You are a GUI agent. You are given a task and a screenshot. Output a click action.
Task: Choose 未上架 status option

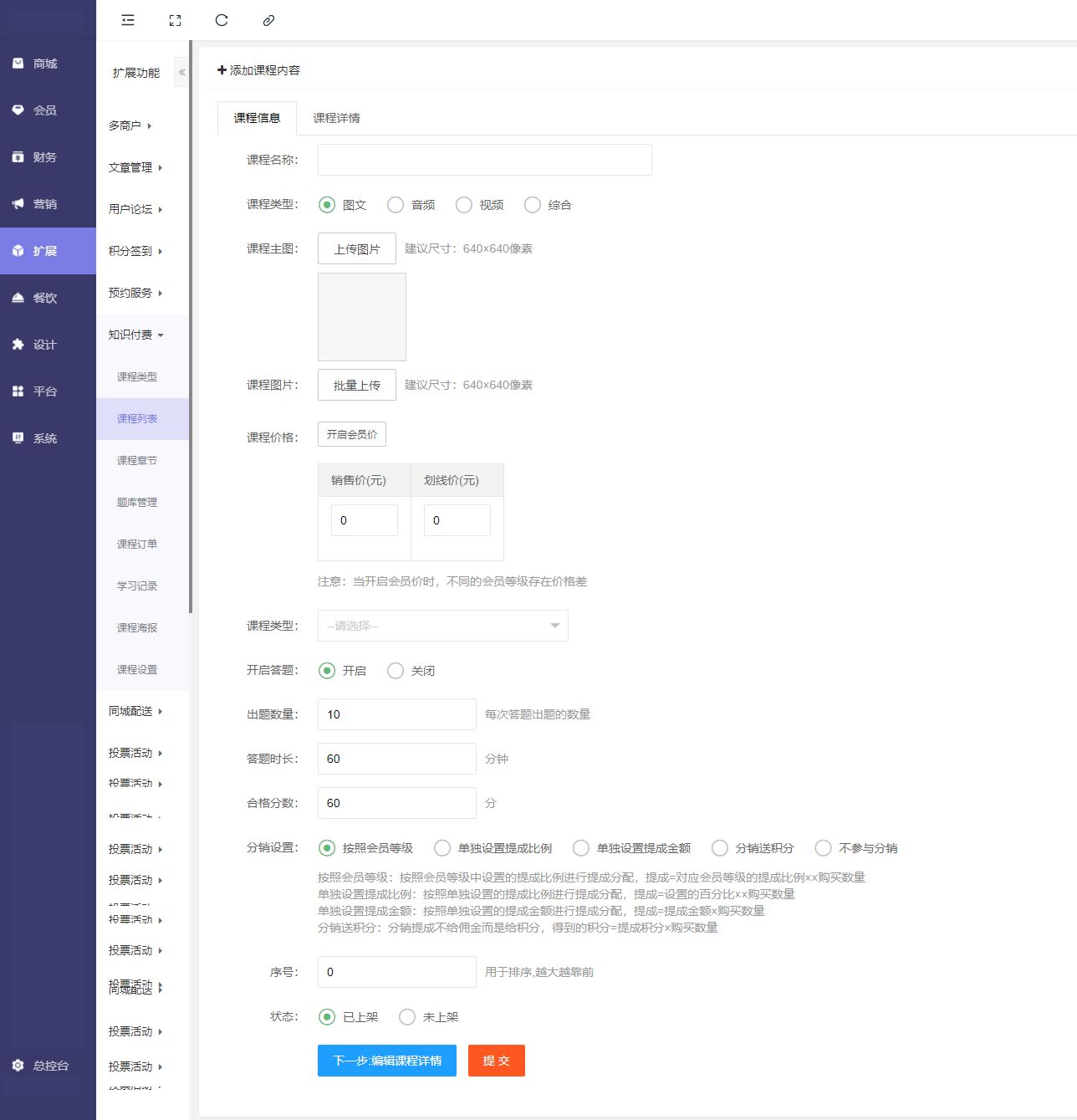coord(407,1017)
